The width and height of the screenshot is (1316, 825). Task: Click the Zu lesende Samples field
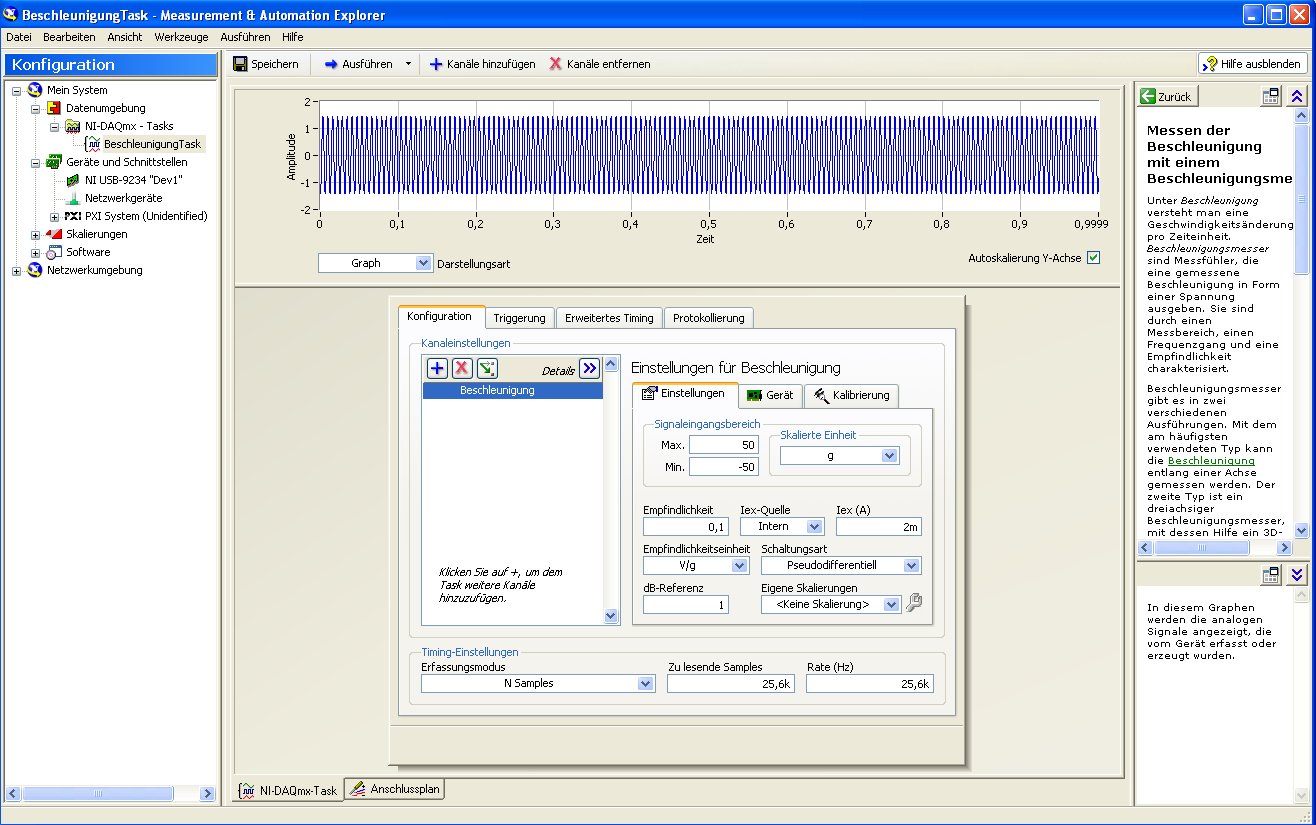coord(731,683)
